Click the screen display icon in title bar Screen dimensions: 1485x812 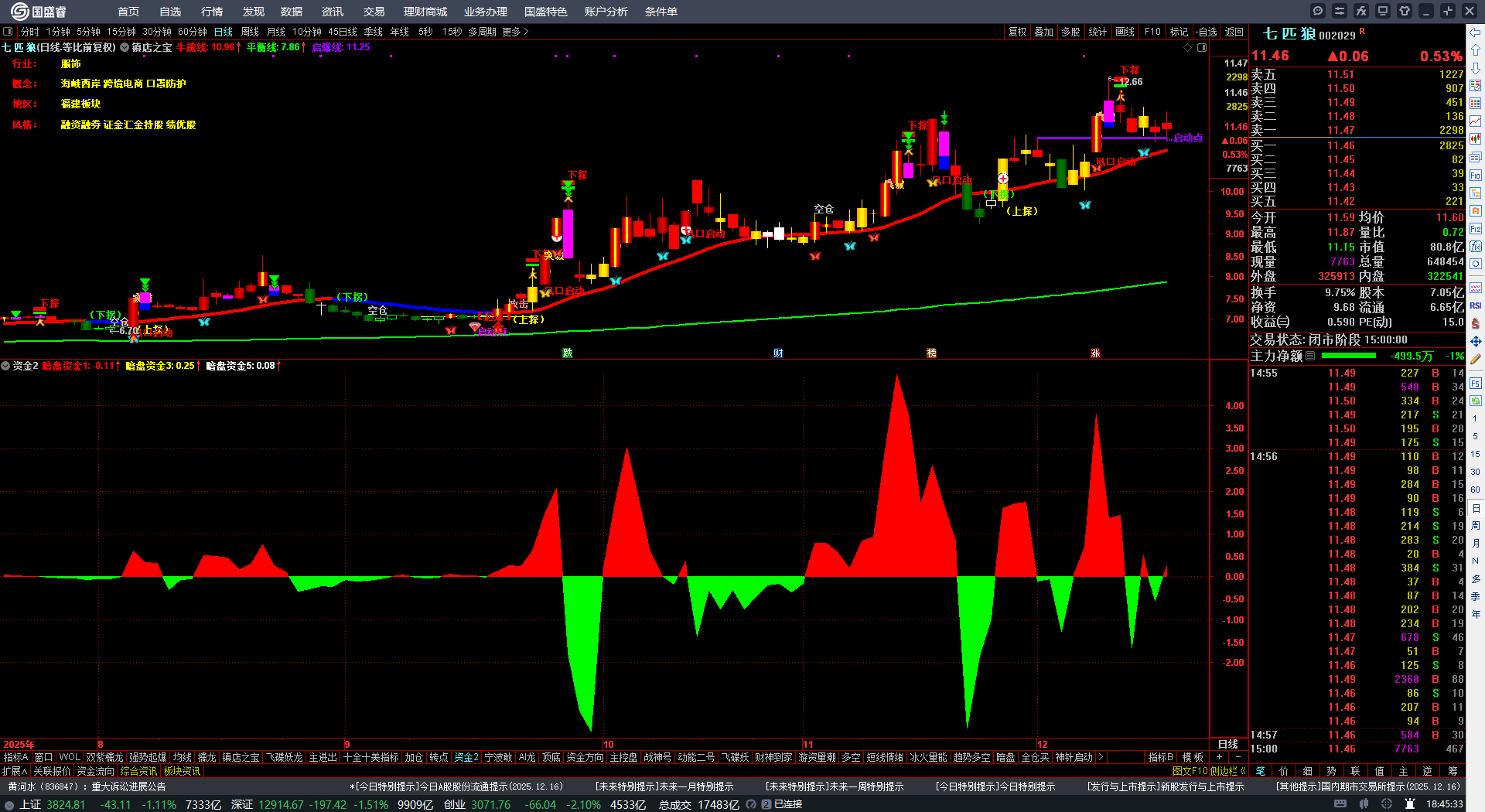[x=1383, y=11]
